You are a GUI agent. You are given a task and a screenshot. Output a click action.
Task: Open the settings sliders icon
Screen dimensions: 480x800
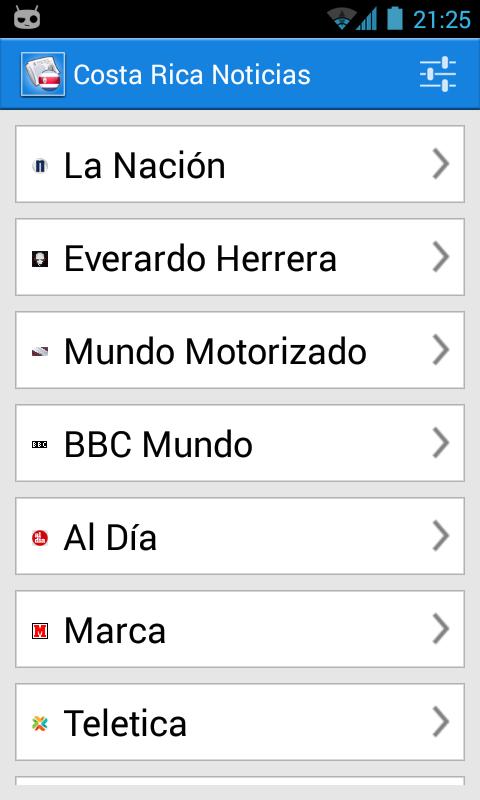click(x=438, y=74)
